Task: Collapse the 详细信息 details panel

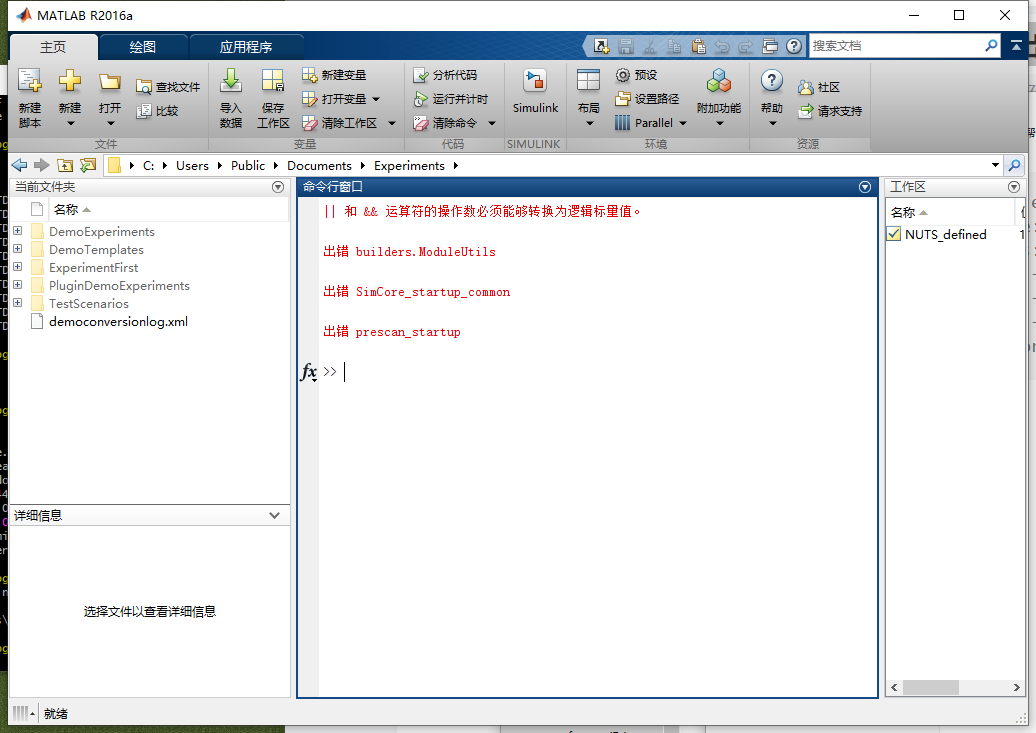Action: coord(272,515)
